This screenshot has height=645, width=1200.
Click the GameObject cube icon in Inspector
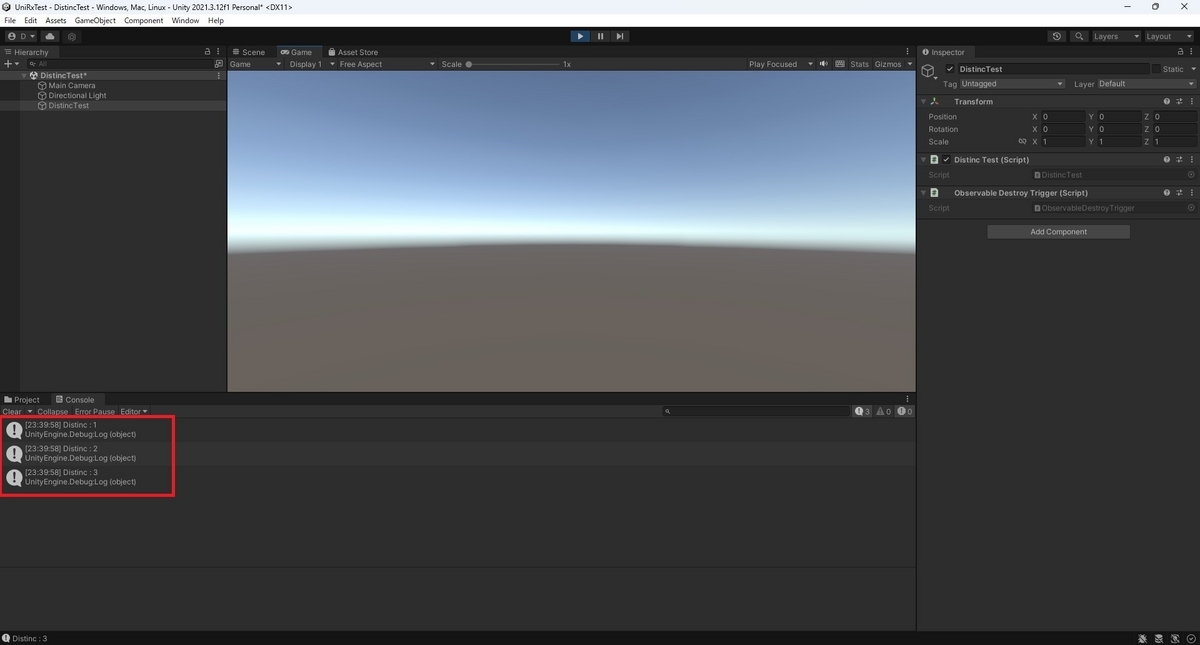[928, 71]
